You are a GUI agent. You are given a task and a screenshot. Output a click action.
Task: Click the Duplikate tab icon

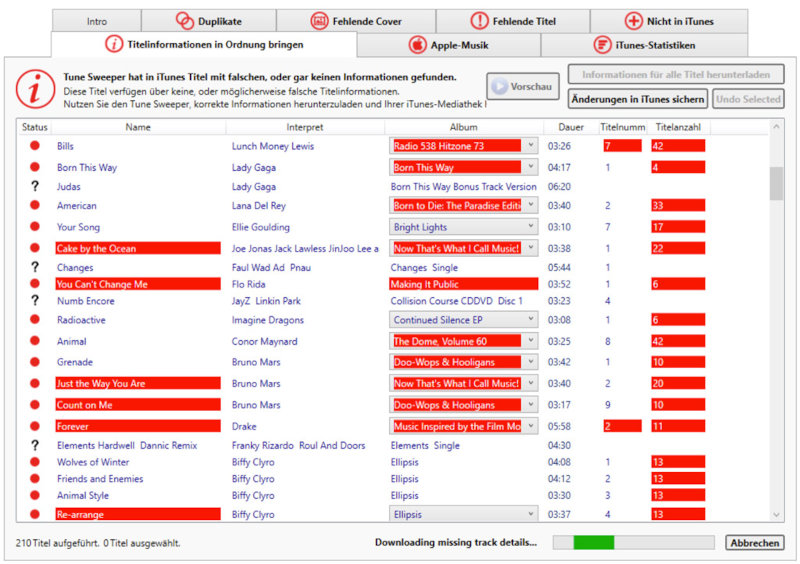pos(185,21)
